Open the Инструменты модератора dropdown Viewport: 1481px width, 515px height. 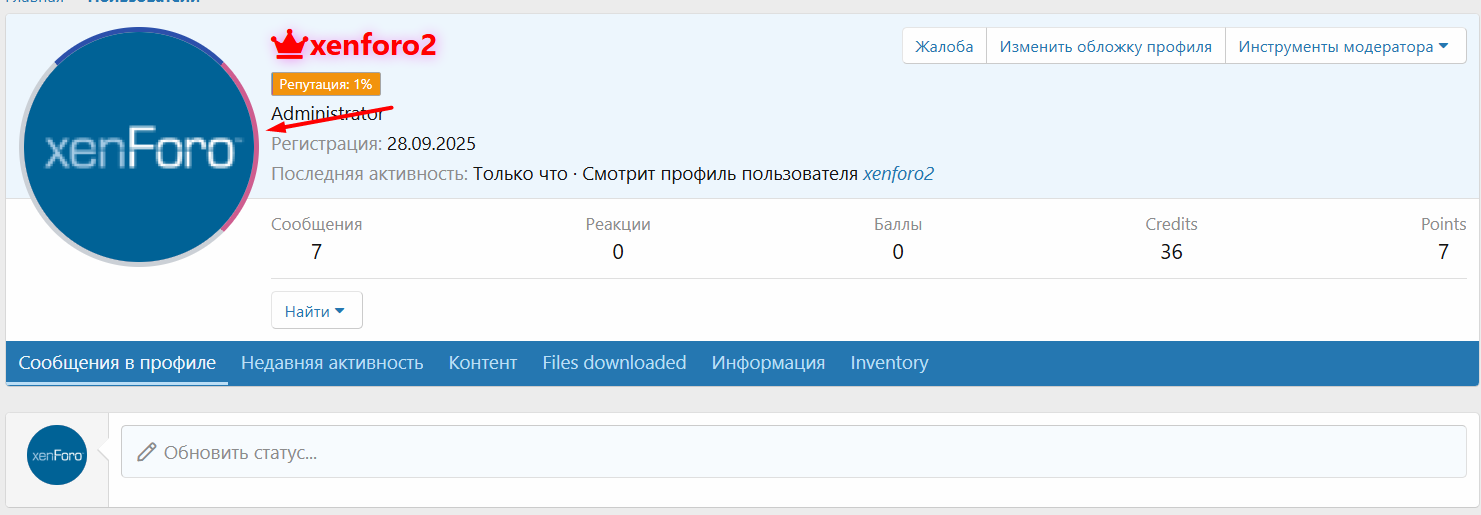[1344, 46]
